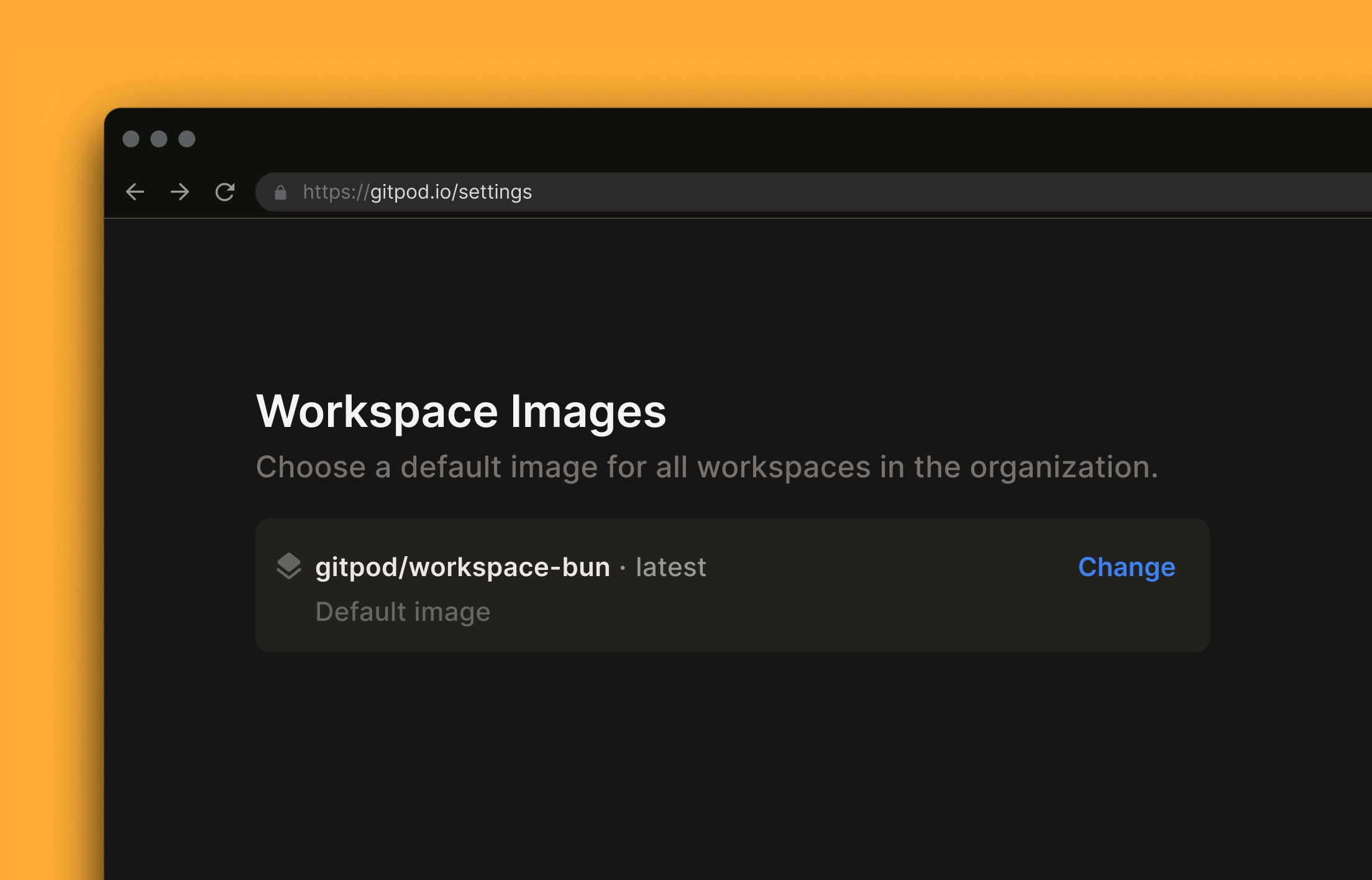Image resolution: width=1372 pixels, height=880 pixels.
Task: Focus the gitpod.io/settings address bar
Action: [813, 192]
